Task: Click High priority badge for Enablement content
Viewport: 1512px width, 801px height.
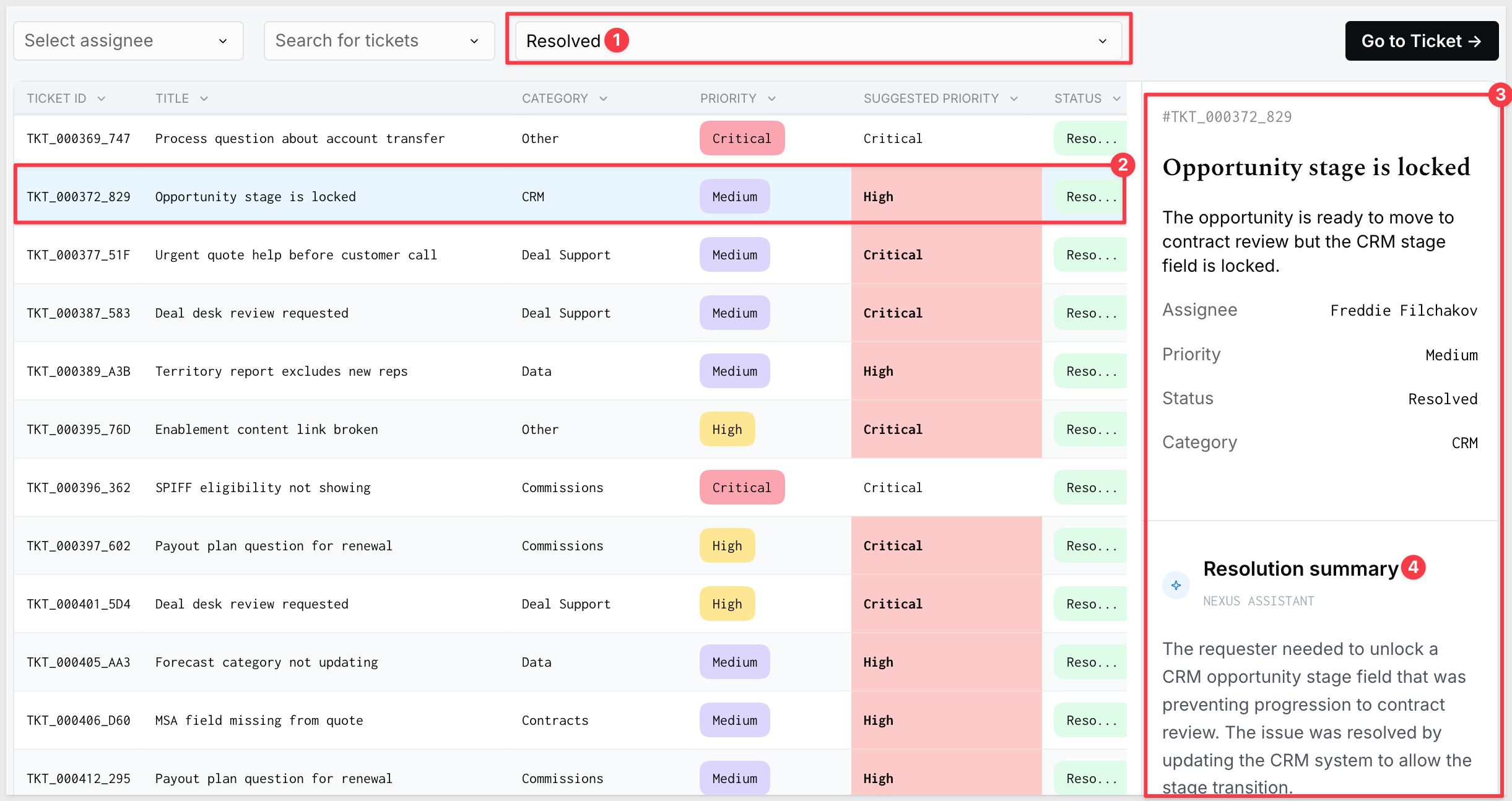Action: pyautogui.click(x=727, y=429)
